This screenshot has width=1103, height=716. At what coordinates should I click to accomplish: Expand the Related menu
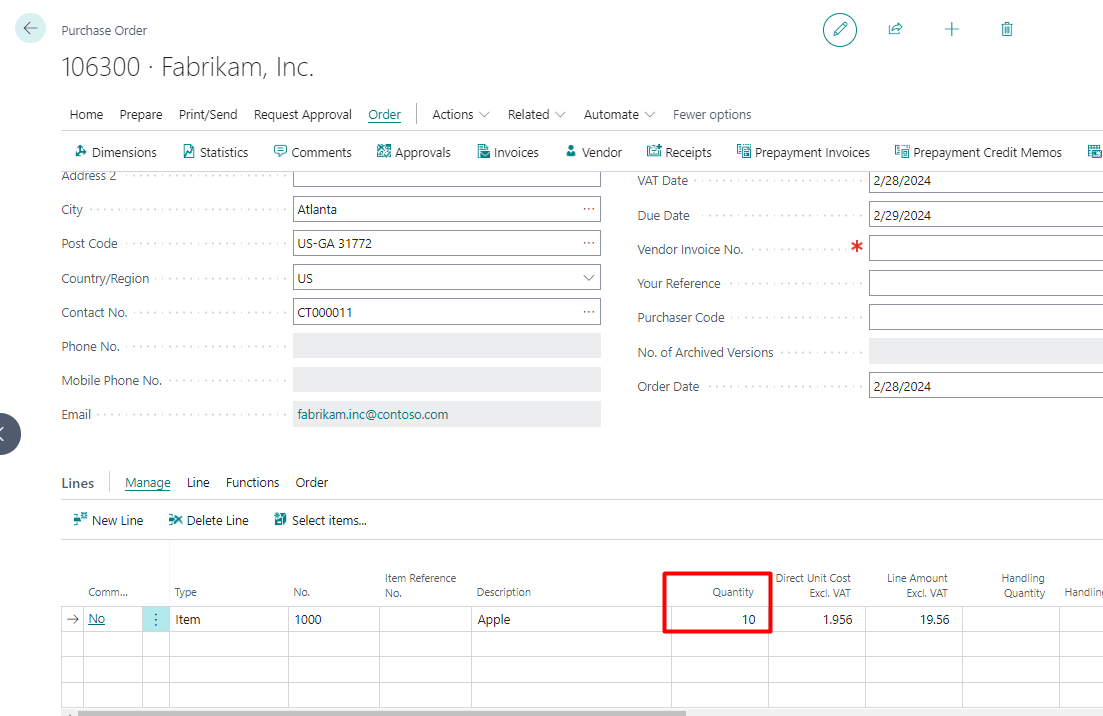(x=537, y=115)
